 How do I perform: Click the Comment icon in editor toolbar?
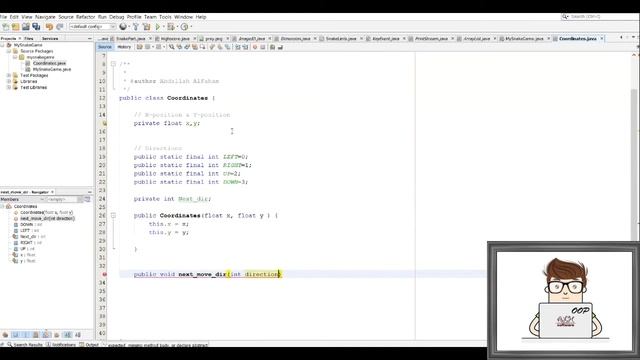(272, 47)
